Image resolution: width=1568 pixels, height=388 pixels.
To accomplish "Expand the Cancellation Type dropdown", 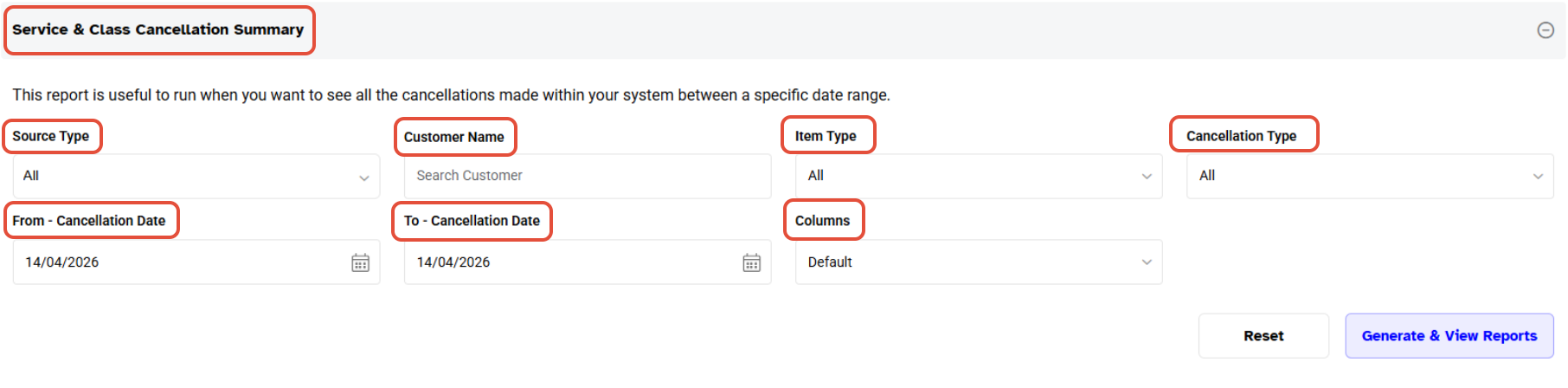I will (x=1369, y=176).
